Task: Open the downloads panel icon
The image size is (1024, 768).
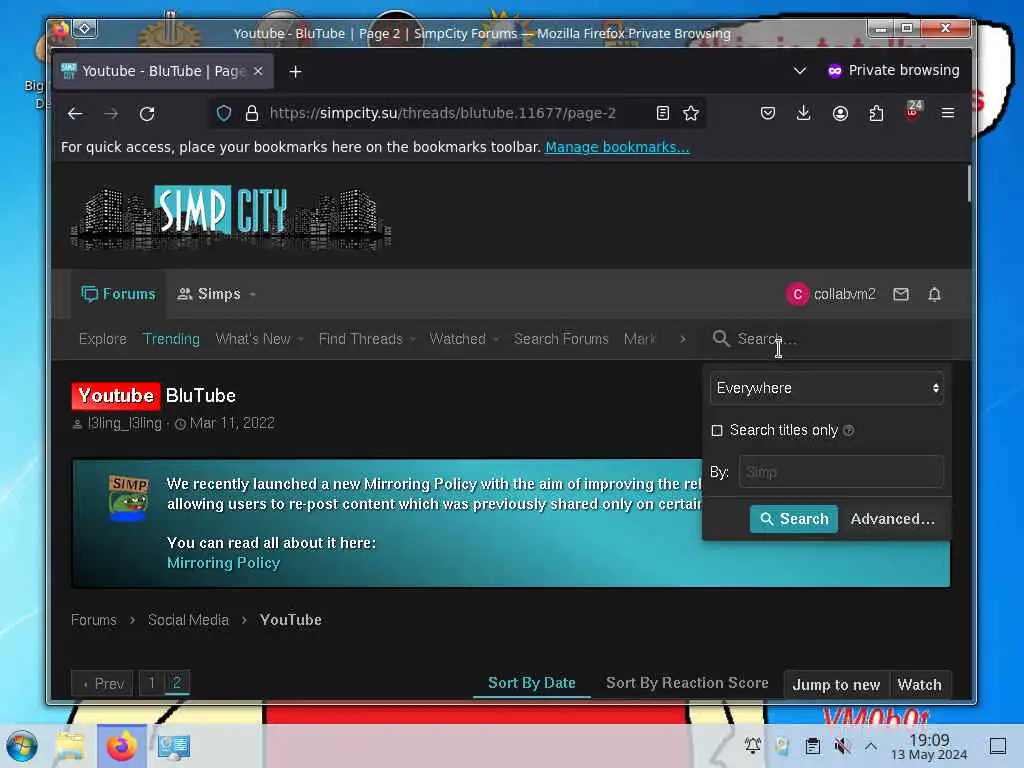Action: pyautogui.click(x=804, y=114)
